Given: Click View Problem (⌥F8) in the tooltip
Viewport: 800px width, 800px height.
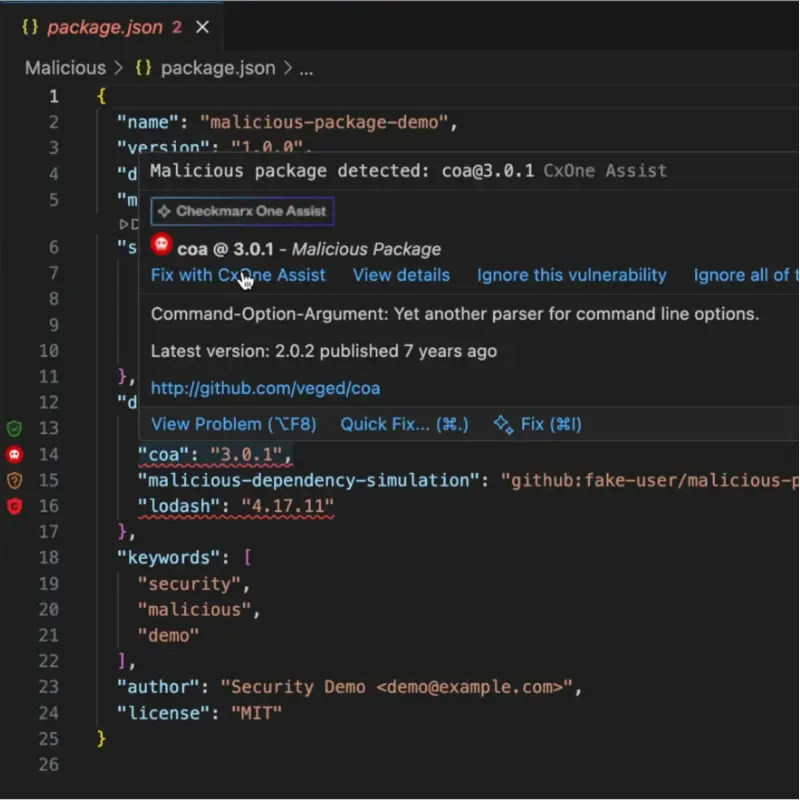Looking at the screenshot, I should [x=233, y=423].
